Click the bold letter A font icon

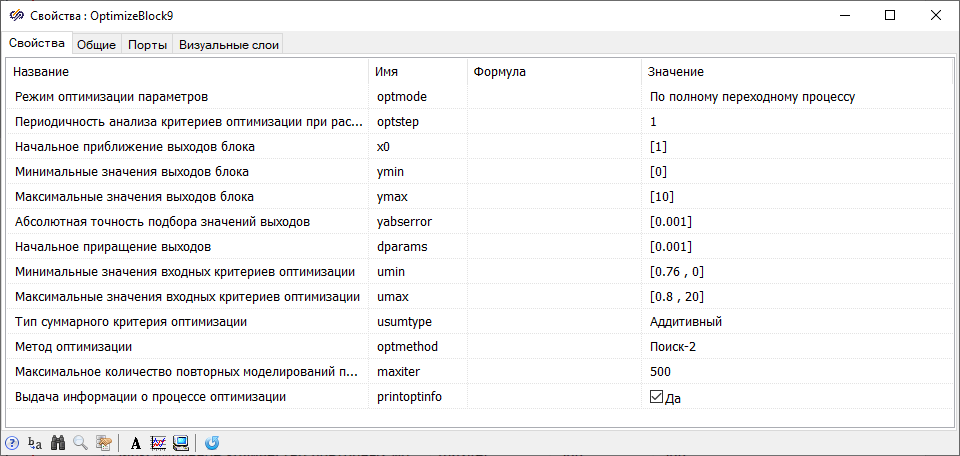[136, 443]
